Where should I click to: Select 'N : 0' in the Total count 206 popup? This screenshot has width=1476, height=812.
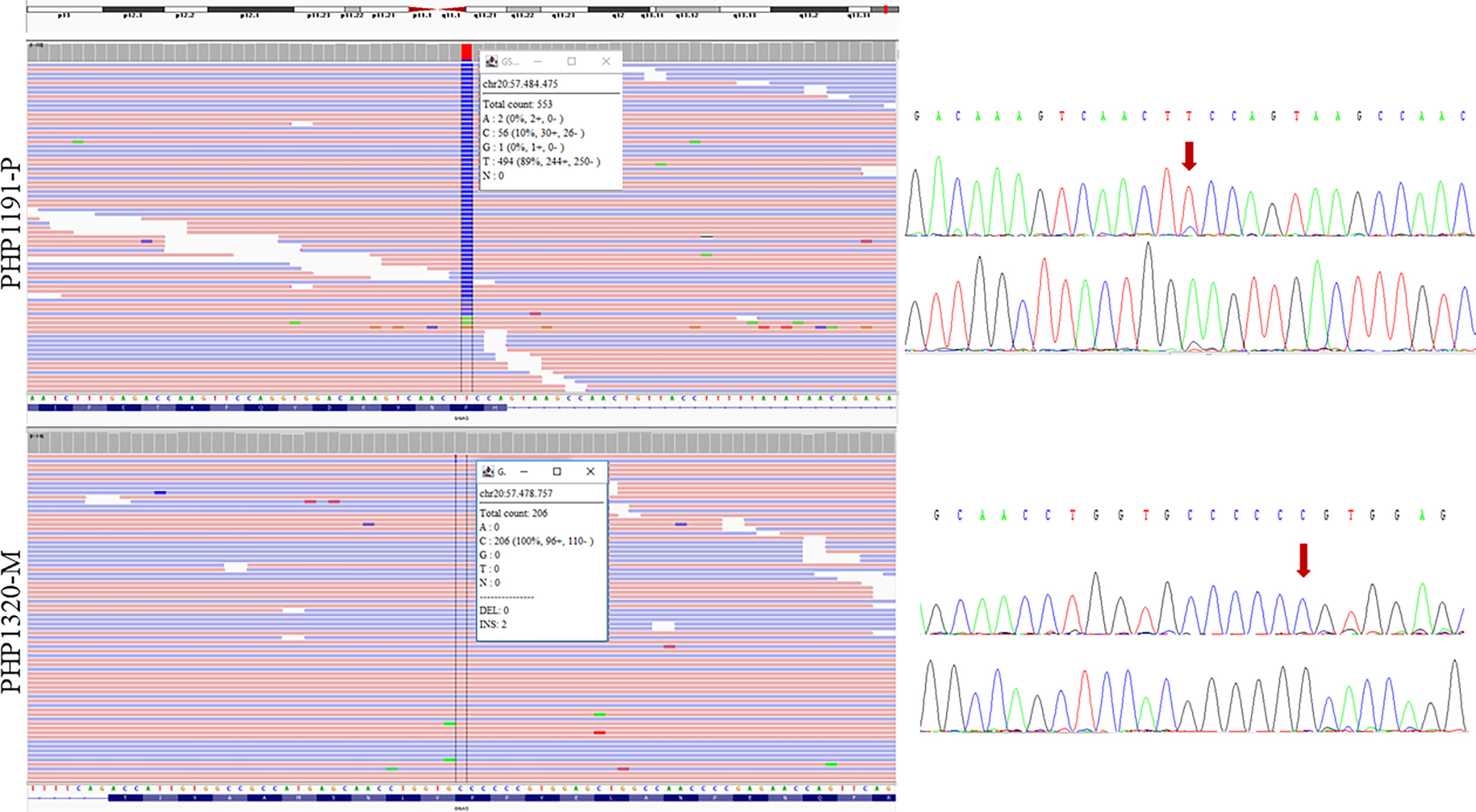point(490,582)
